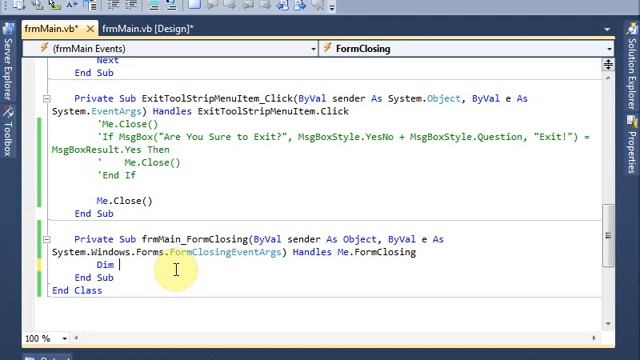
Task: Click on "FormClosingEventArgs" in code
Action: (225, 252)
